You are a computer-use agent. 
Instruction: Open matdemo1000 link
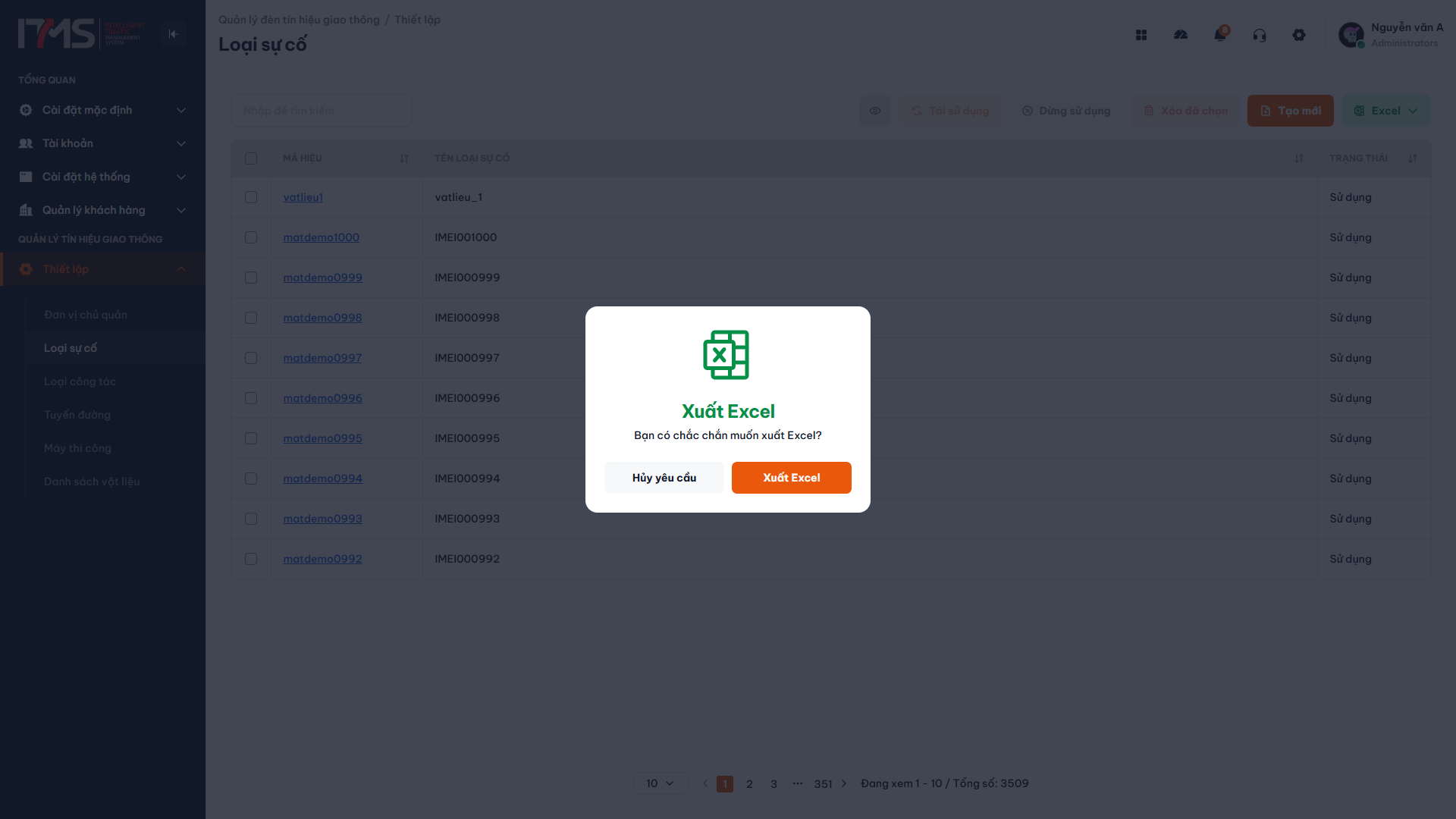tap(321, 237)
